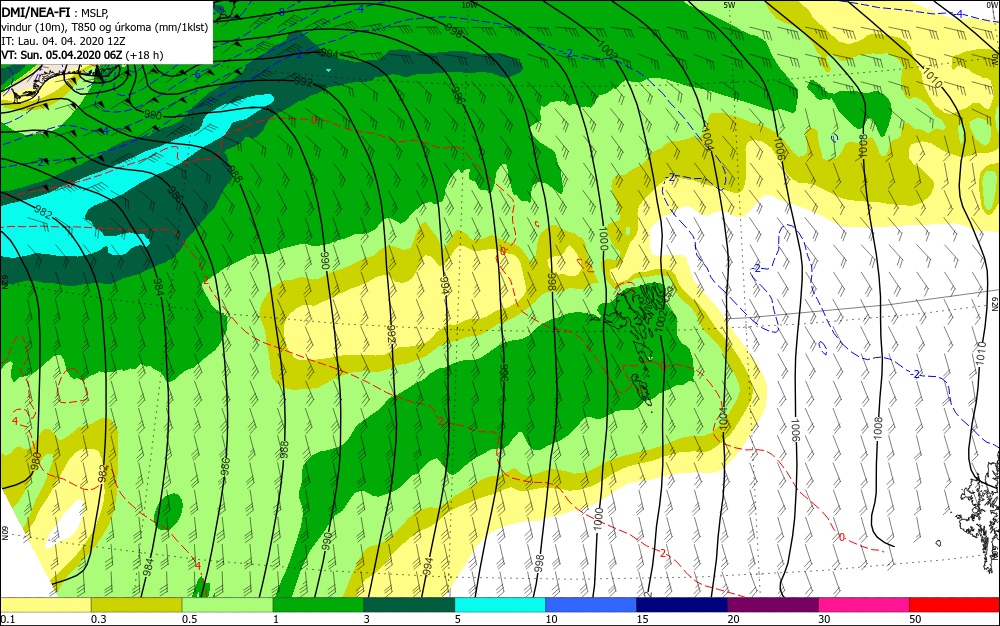
Task: Pick the blue 10–15 legend swatch
Action: pos(591,605)
